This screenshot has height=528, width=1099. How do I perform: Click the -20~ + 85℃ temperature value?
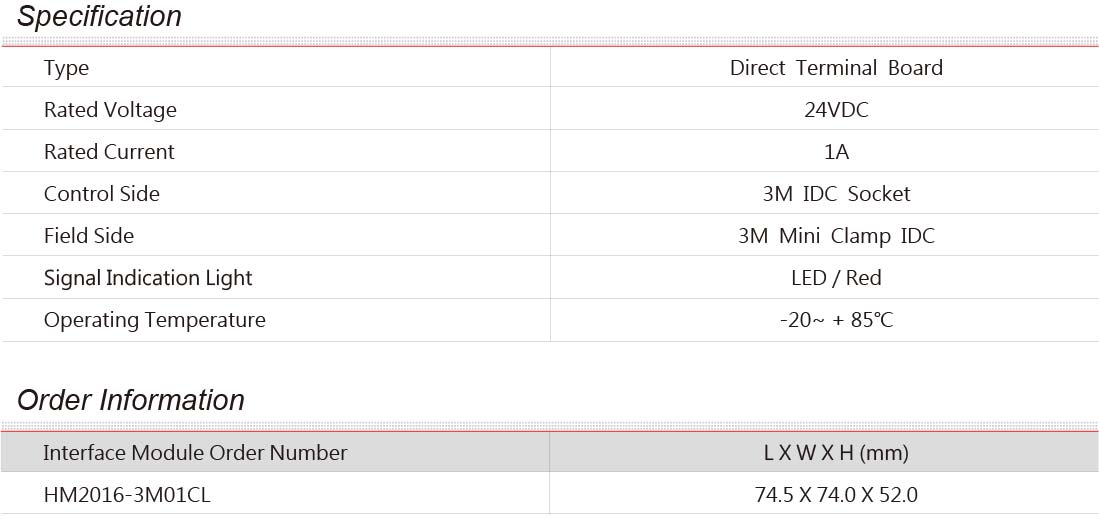836,320
